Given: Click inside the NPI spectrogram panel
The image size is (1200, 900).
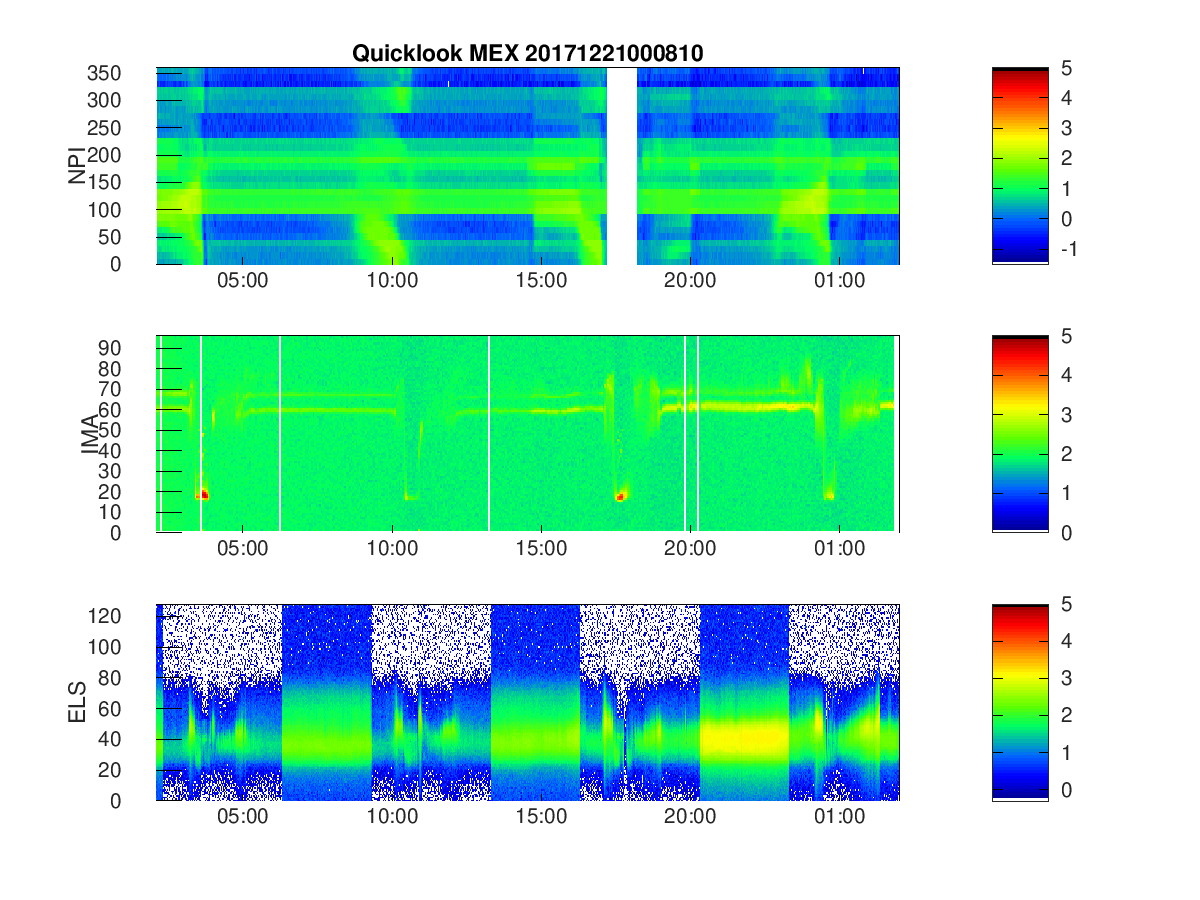Looking at the screenshot, I should click(528, 166).
